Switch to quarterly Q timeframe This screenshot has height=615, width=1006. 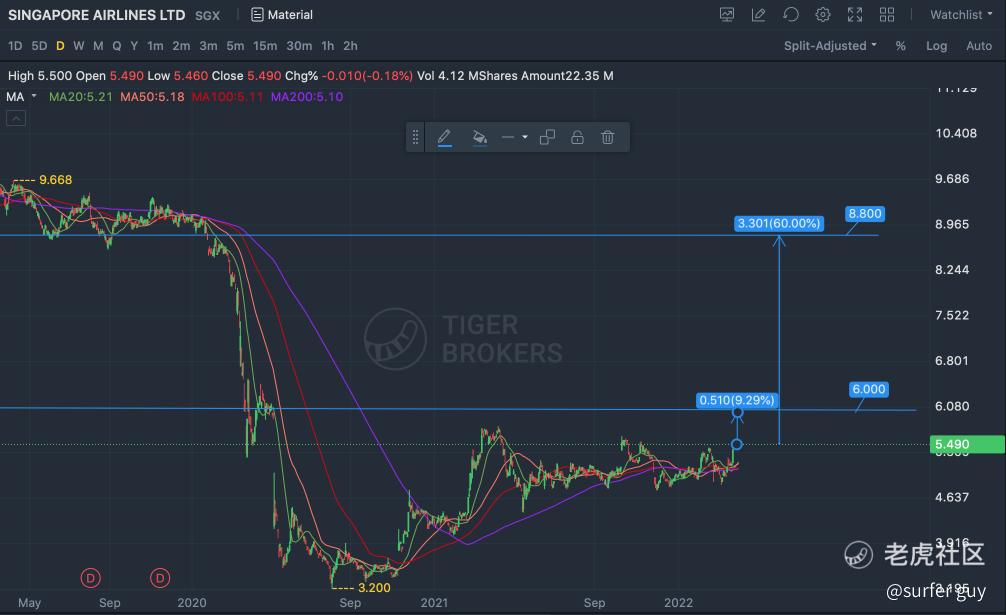pos(117,46)
